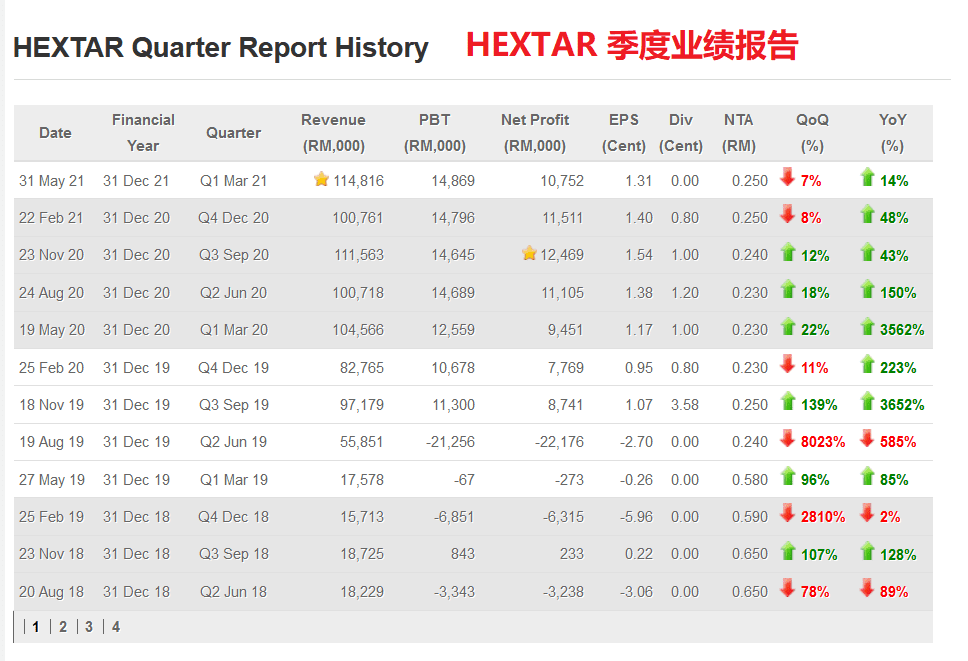Click the gold star beside 114,816 revenue
The width and height of the screenshot is (968, 661).
pos(321,179)
